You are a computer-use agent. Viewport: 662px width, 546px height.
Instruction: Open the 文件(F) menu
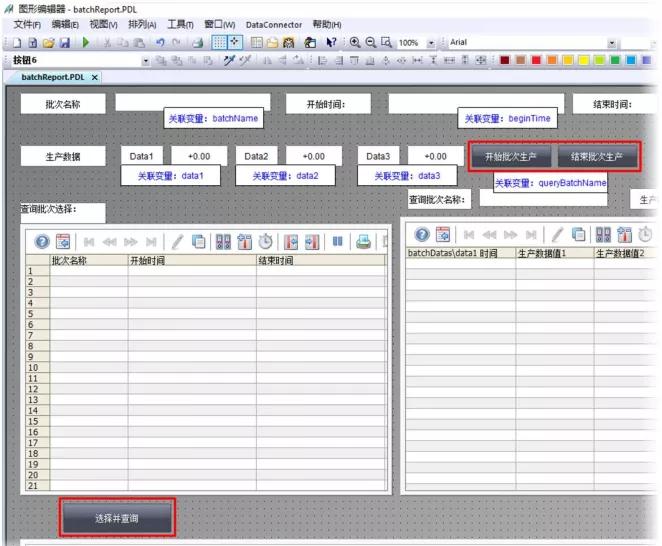click(x=27, y=24)
